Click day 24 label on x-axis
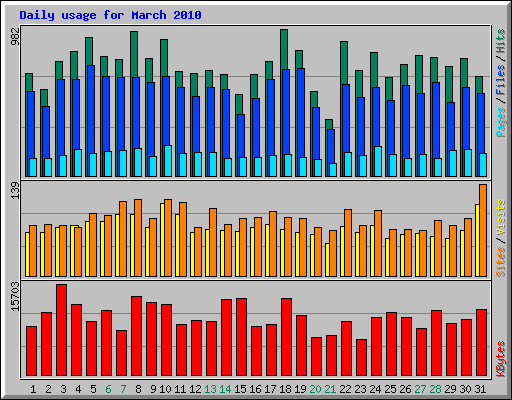The image size is (512, 400). pyautogui.click(x=375, y=389)
